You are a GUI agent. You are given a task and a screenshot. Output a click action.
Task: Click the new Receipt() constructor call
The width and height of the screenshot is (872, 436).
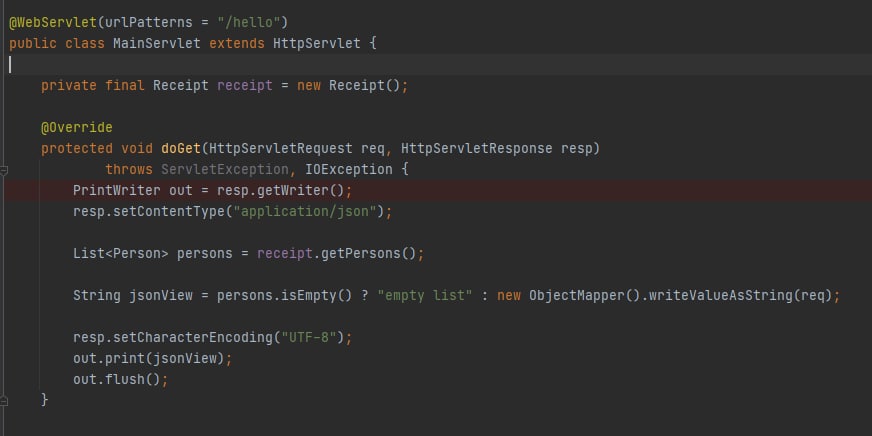349,86
